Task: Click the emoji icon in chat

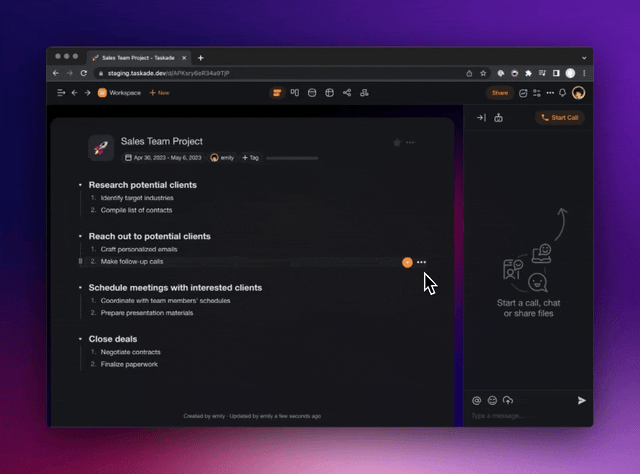Action: pyautogui.click(x=492, y=400)
